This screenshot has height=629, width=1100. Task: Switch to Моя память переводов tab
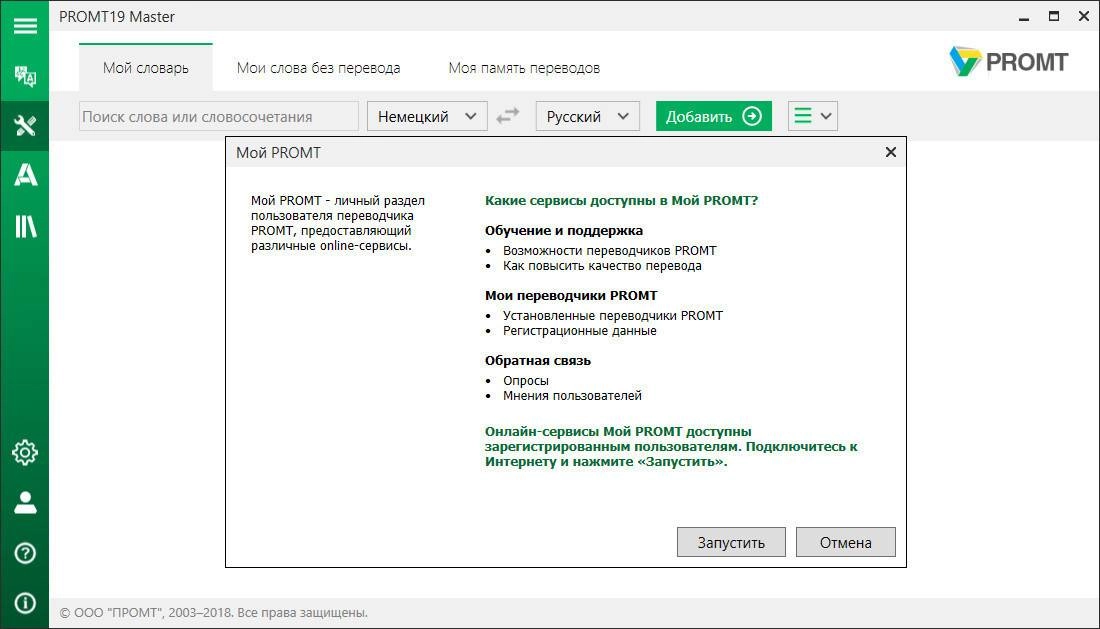coord(524,68)
